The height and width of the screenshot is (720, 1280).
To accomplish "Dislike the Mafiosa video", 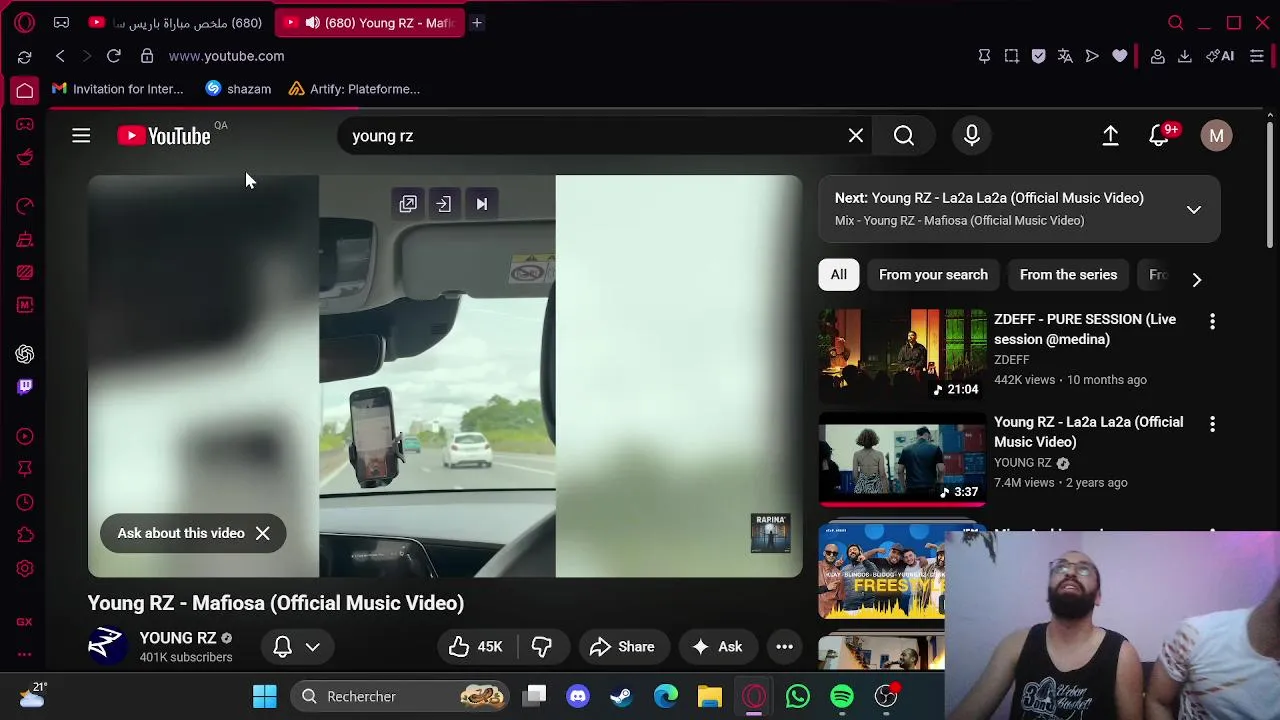I will (542, 647).
